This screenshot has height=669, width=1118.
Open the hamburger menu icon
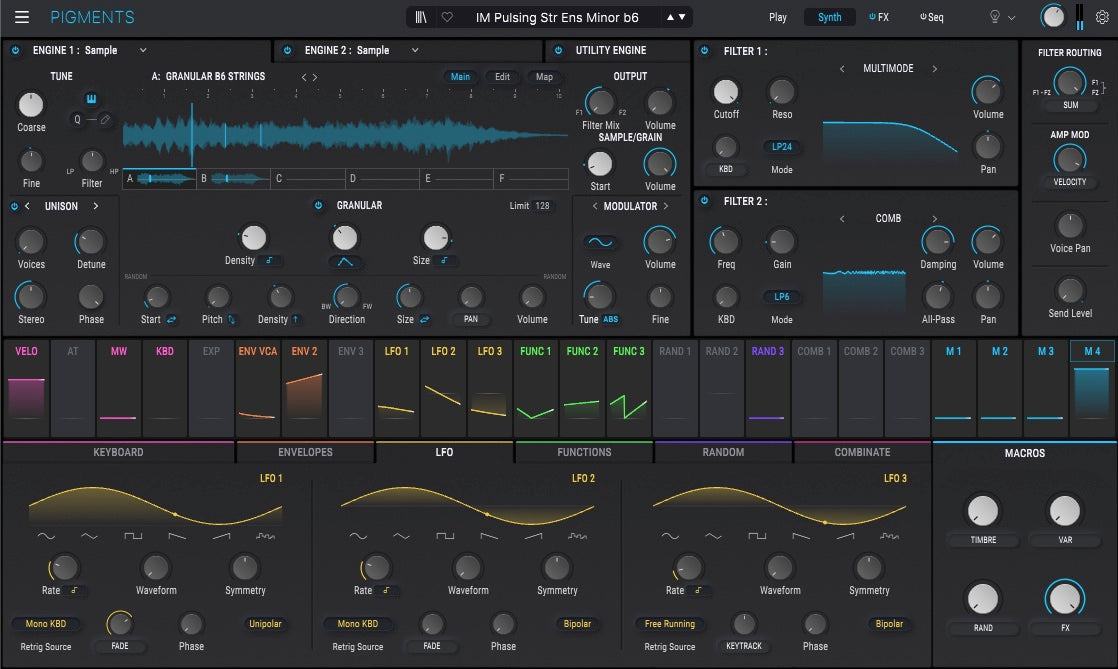(x=22, y=17)
